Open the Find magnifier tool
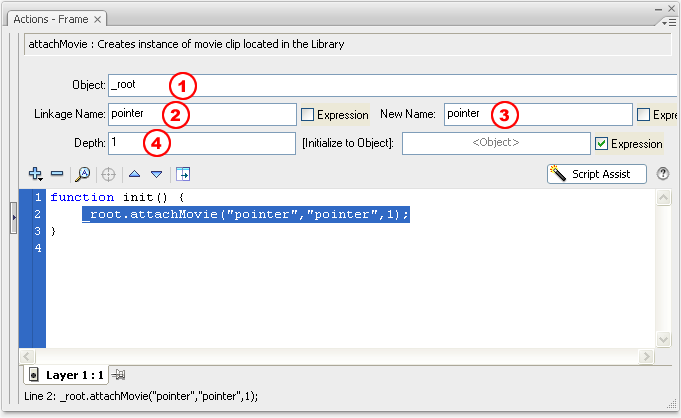 pos(83,174)
